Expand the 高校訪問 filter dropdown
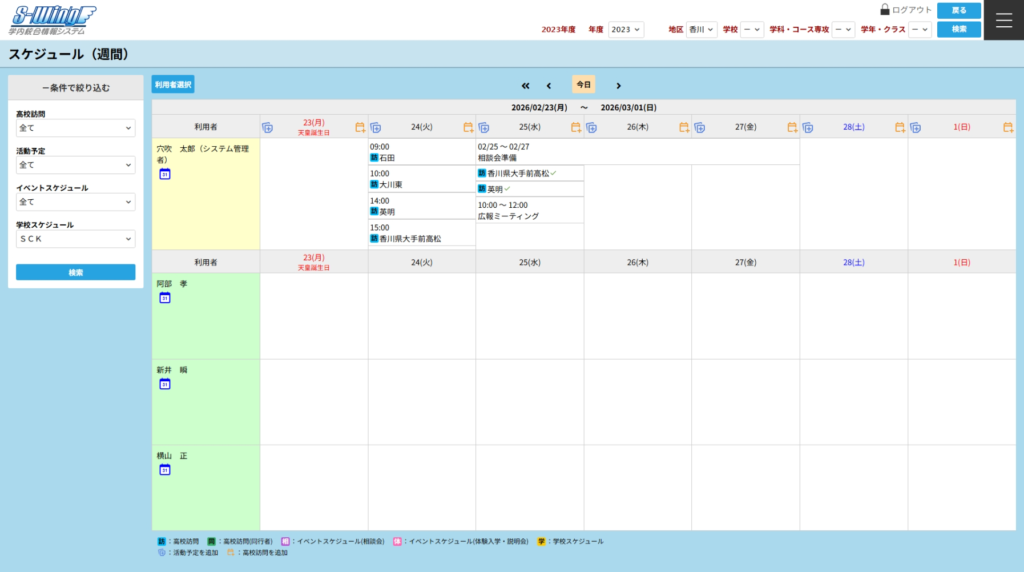The height and width of the screenshot is (572, 1024). pos(75,128)
